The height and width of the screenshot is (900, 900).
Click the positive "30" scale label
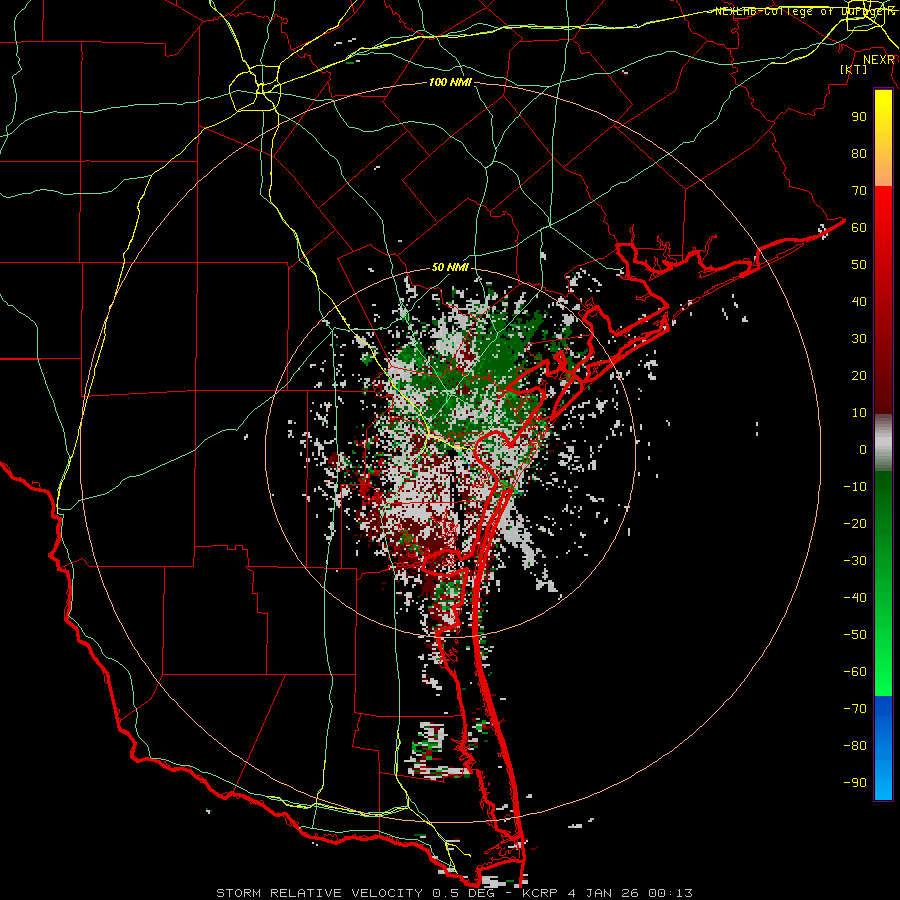(x=859, y=339)
